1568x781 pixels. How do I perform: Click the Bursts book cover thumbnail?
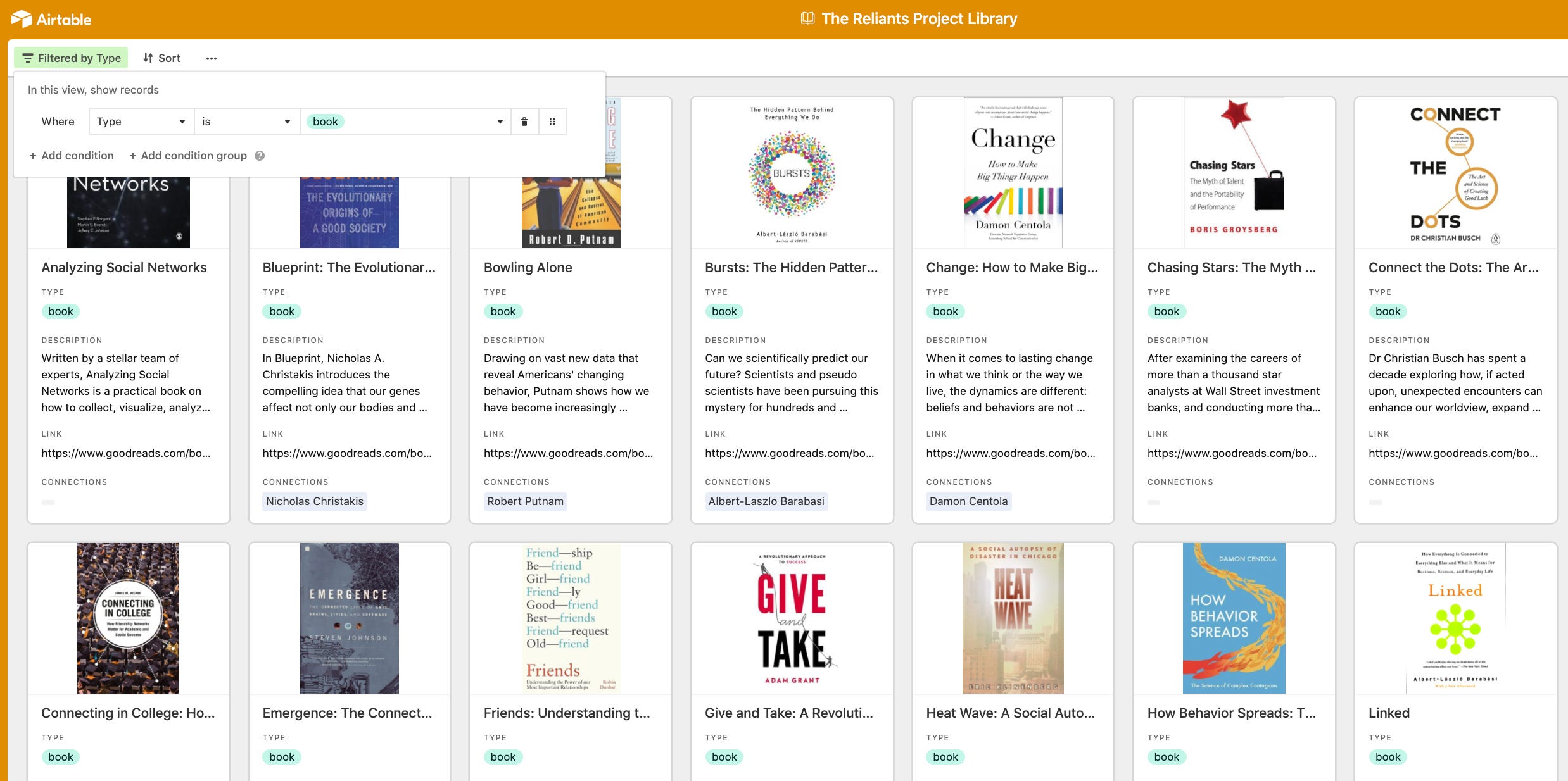click(792, 173)
